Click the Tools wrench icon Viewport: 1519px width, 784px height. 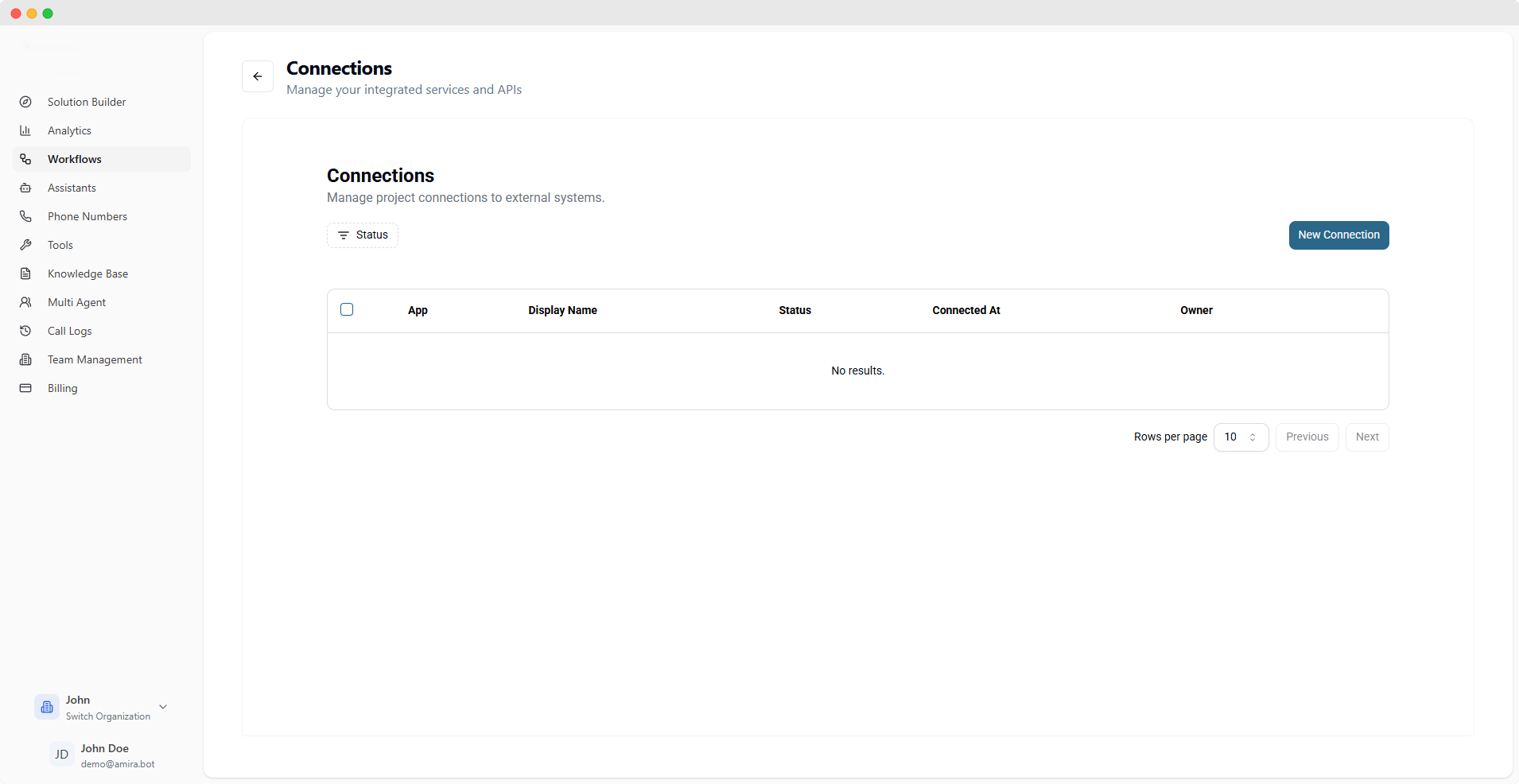coord(25,245)
